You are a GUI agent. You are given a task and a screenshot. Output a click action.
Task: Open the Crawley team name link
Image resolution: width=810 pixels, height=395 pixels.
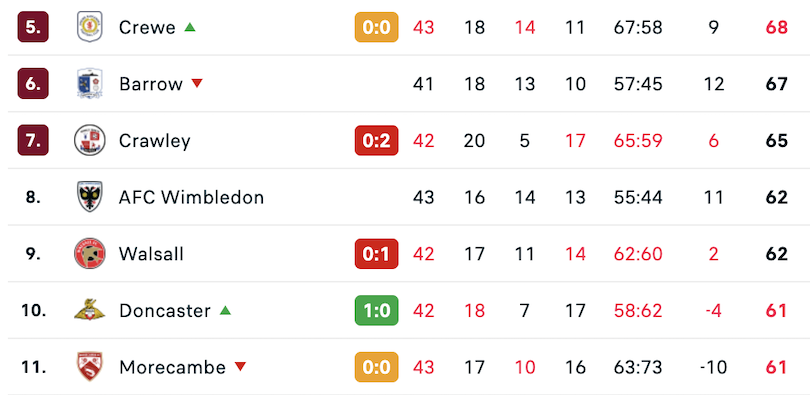point(154,141)
